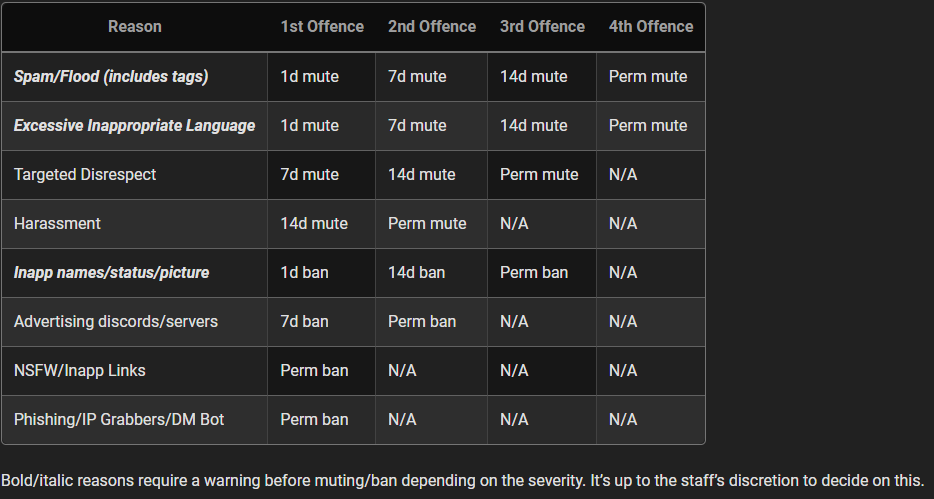Image resolution: width=934 pixels, height=499 pixels.
Task: Select the 2nd Offence column header
Action: (432, 27)
